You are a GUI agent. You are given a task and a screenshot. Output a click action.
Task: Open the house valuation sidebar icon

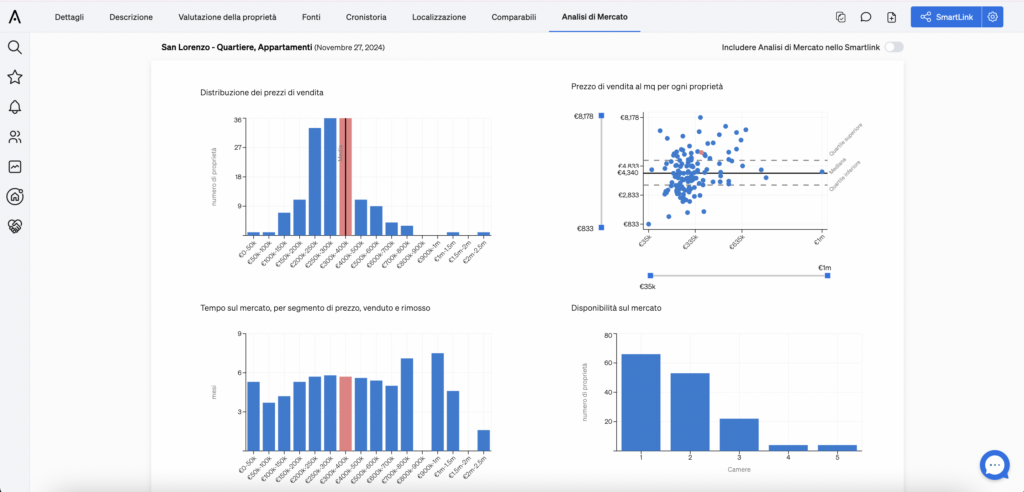tap(14, 196)
